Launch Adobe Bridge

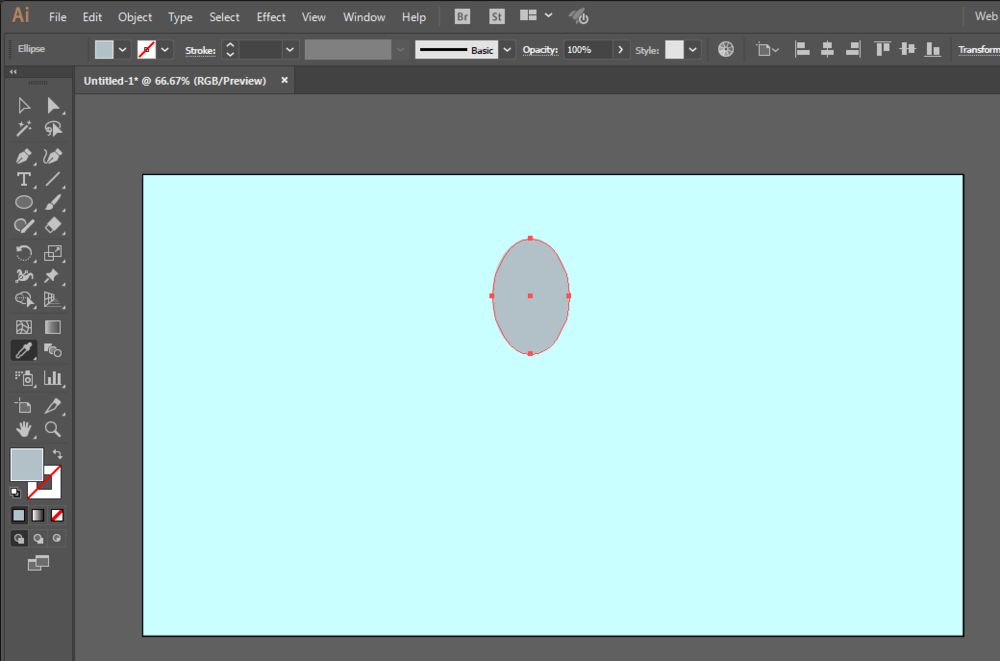pyautogui.click(x=462, y=17)
